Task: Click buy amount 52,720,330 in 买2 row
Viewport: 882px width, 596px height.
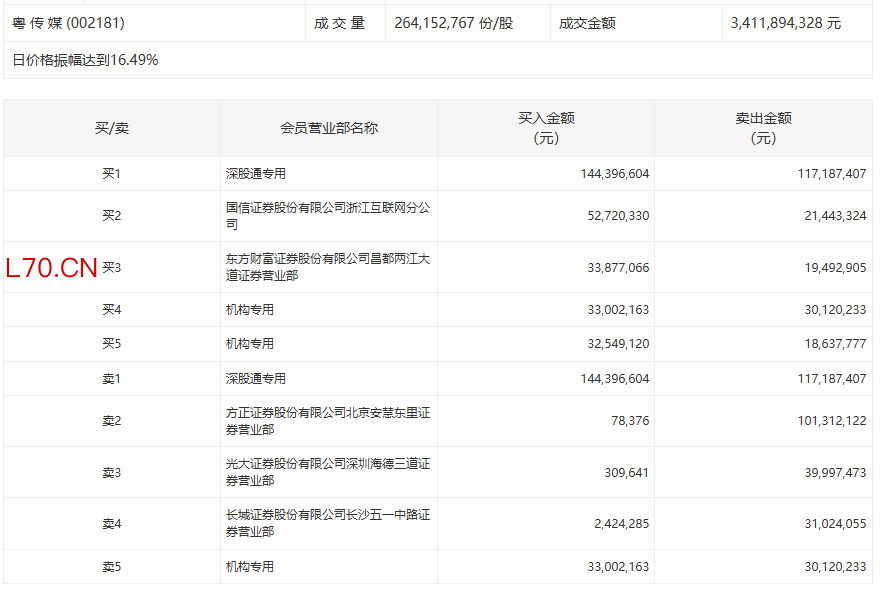Action: (x=614, y=216)
